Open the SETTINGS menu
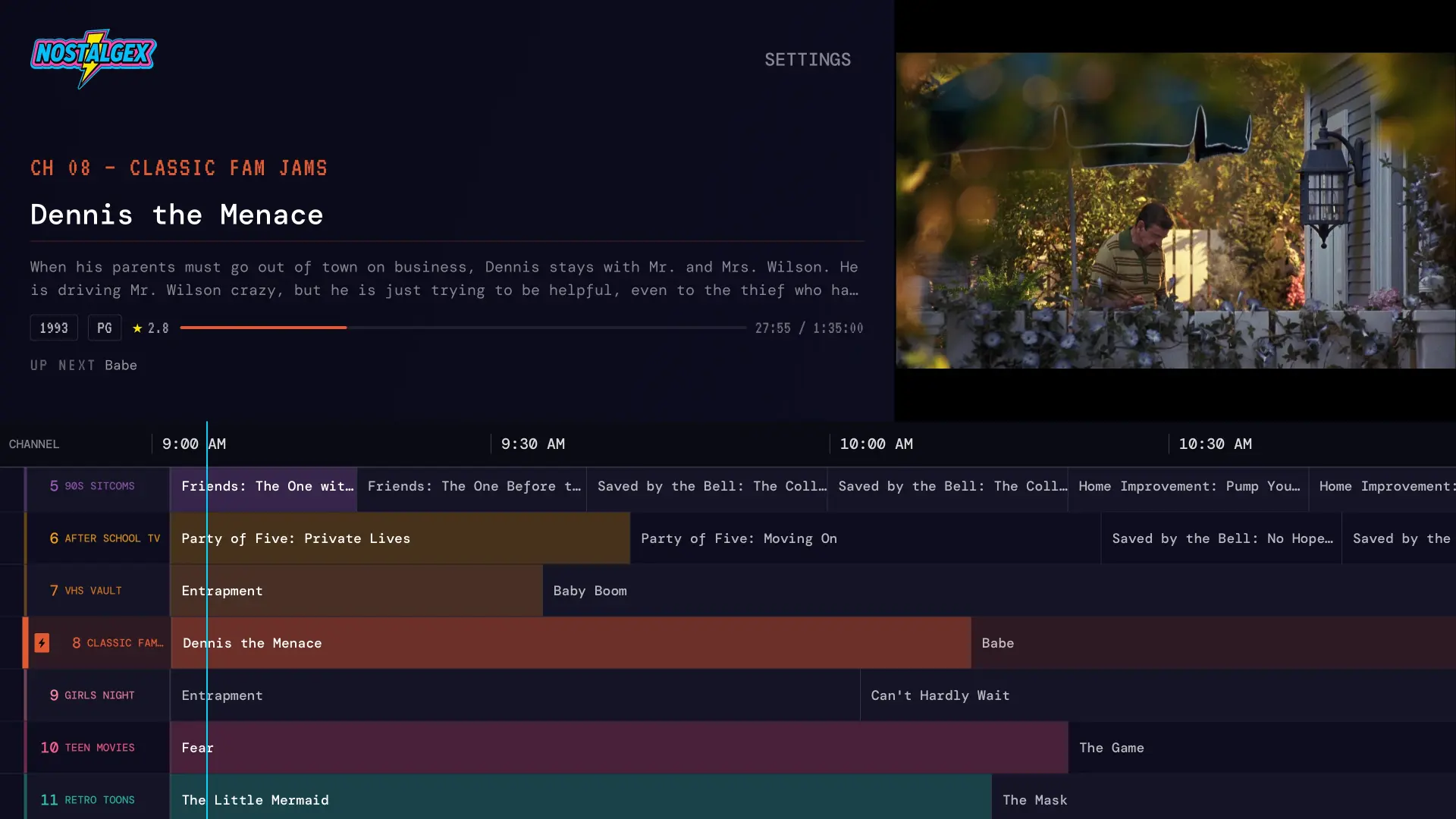 [808, 59]
